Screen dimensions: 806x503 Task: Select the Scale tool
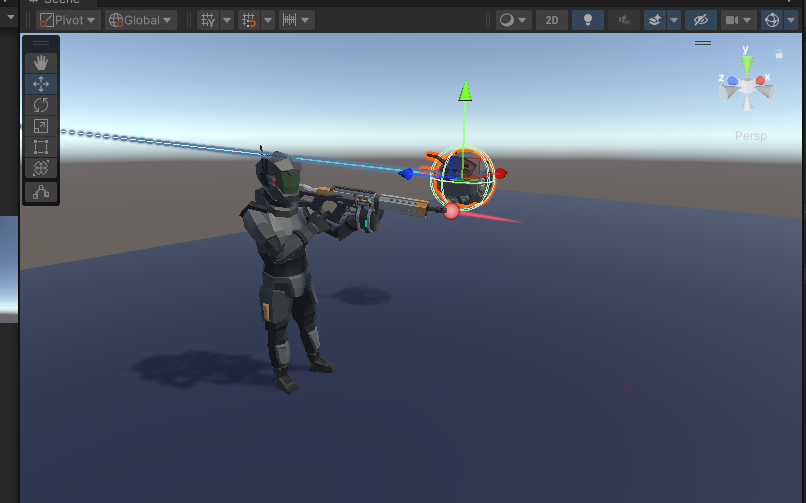pos(41,126)
